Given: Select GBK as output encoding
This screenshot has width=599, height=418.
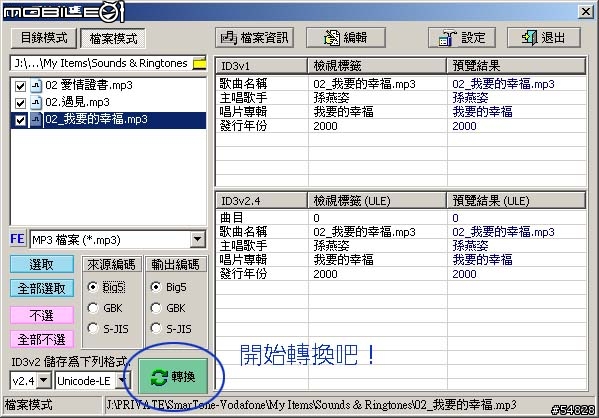Looking at the screenshot, I should [156, 308].
